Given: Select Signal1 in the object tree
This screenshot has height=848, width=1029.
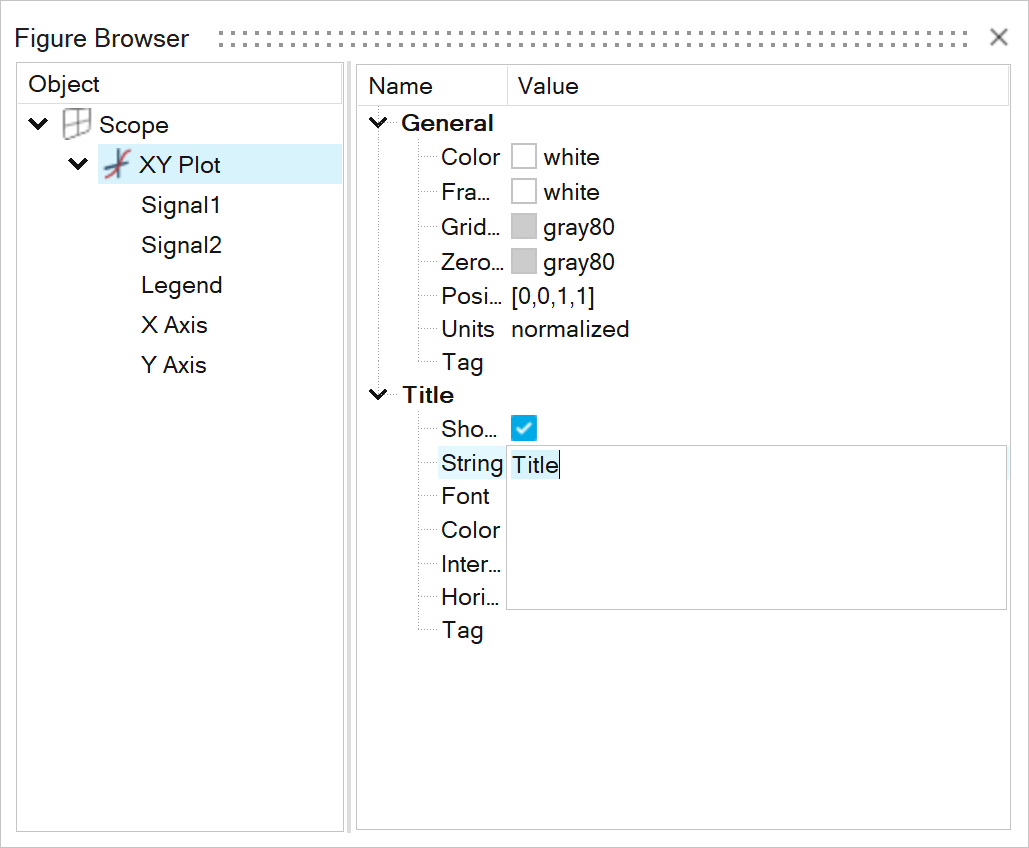Looking at the screenshot, I should [x=181, y=205].
